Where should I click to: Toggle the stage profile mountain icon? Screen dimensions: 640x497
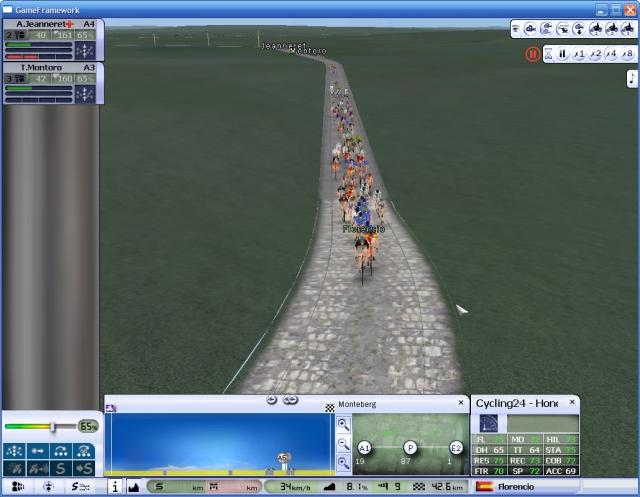pos(134,487)
